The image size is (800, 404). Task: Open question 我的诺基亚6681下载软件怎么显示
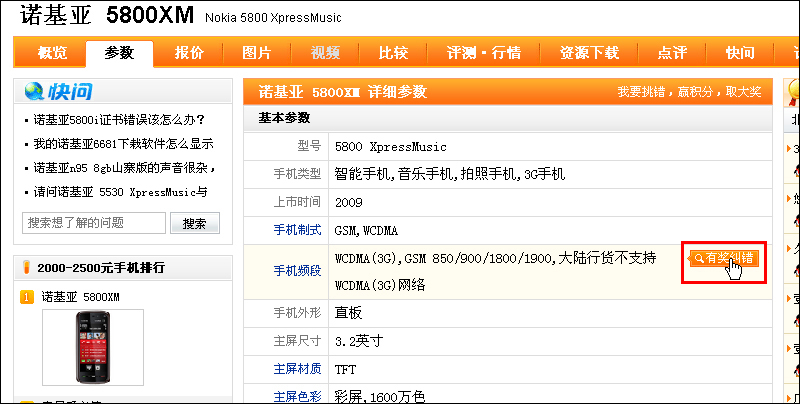pos(123,144)
